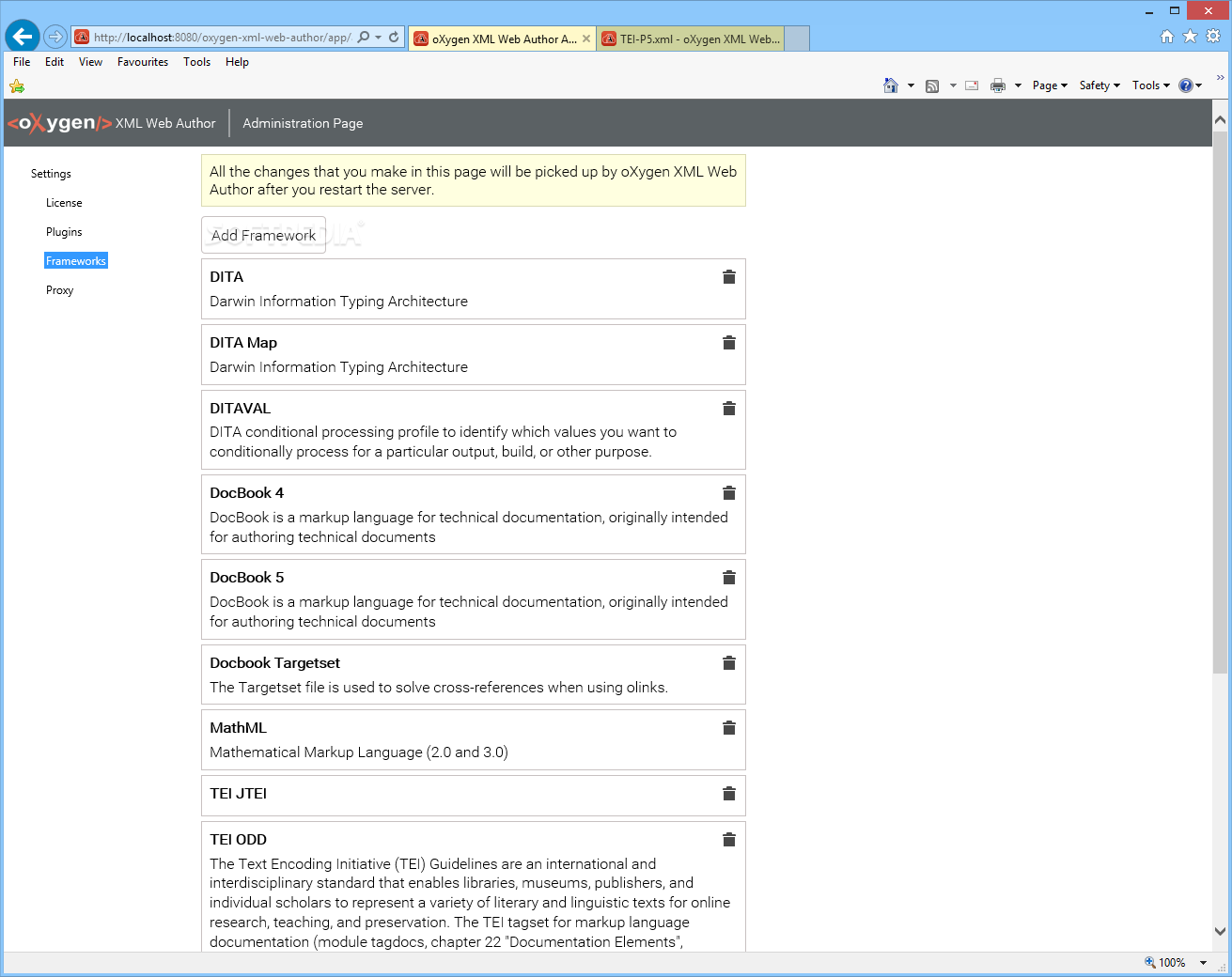Open the Page dropdown menu
Screen dimensions: 1232x977
point(1050,85)
